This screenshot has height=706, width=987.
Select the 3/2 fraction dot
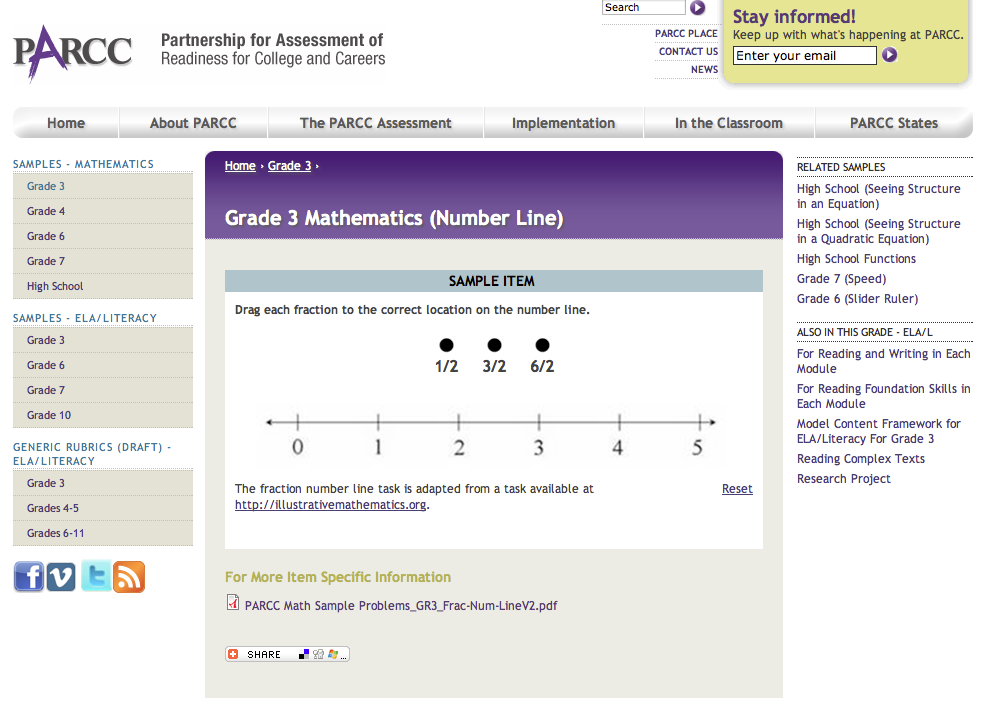coord(495,345)
